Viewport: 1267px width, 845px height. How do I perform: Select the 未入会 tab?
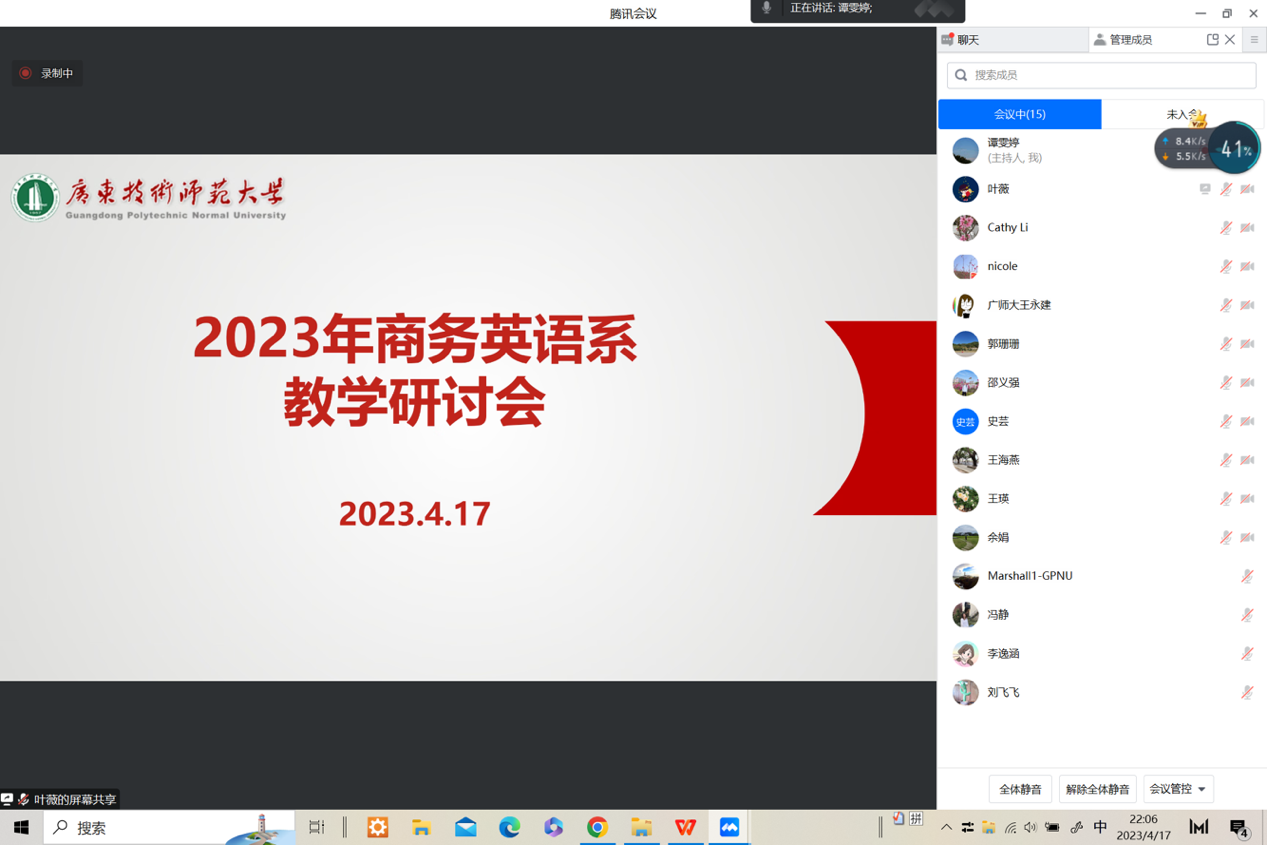tap(1181, 115)
